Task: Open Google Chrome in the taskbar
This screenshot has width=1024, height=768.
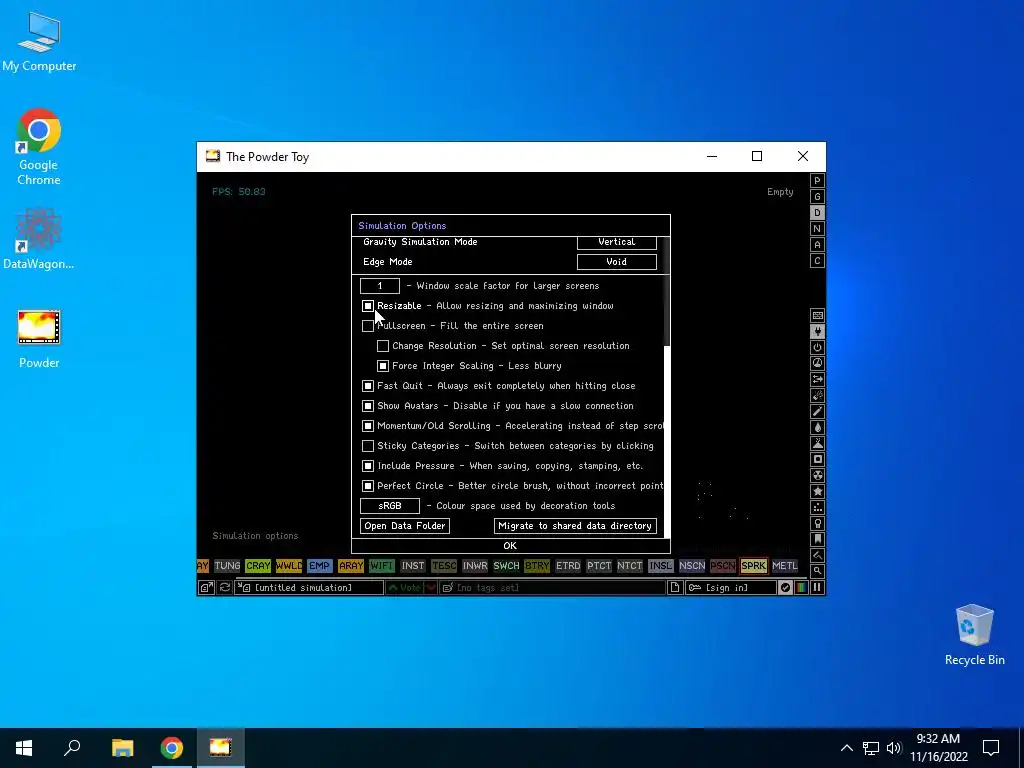Action: (172, 748)
